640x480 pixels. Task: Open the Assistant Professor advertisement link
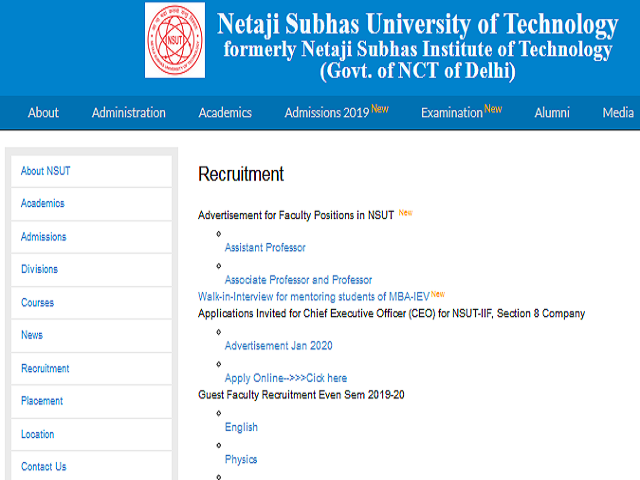tap(265, 248)
